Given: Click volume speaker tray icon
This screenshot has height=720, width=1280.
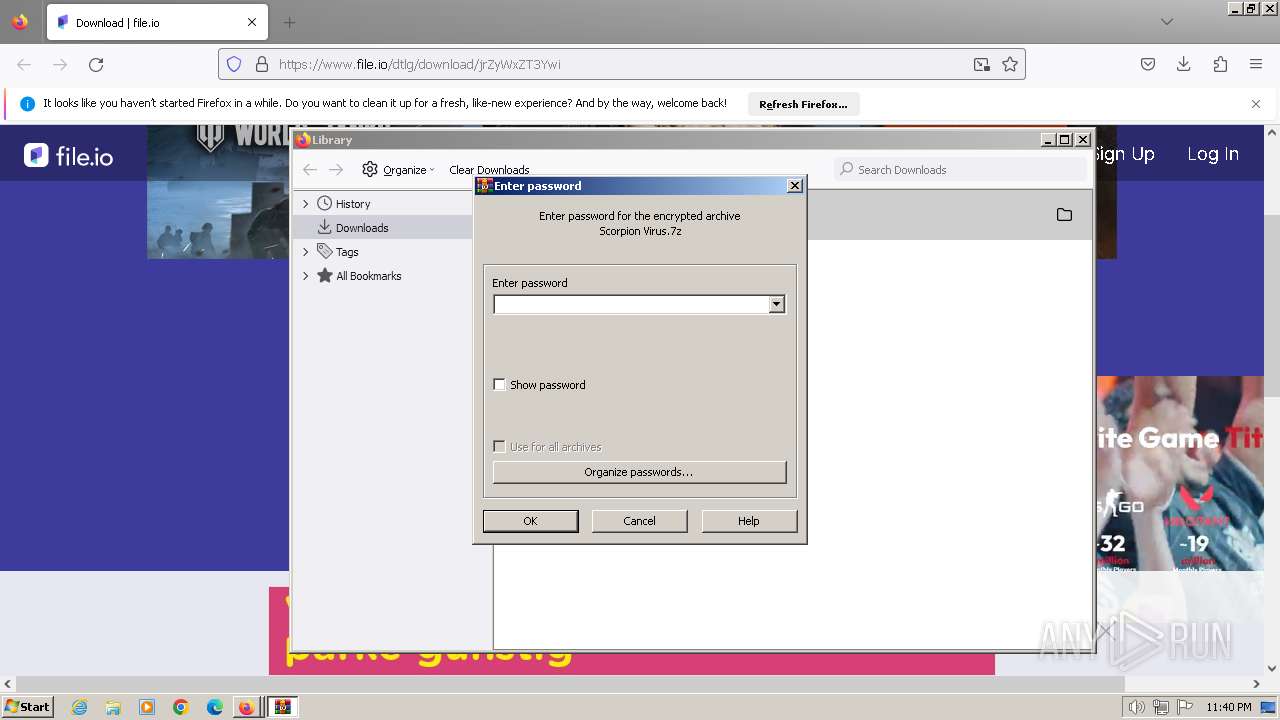Looking at the screenshot, I should point(1137,707).
